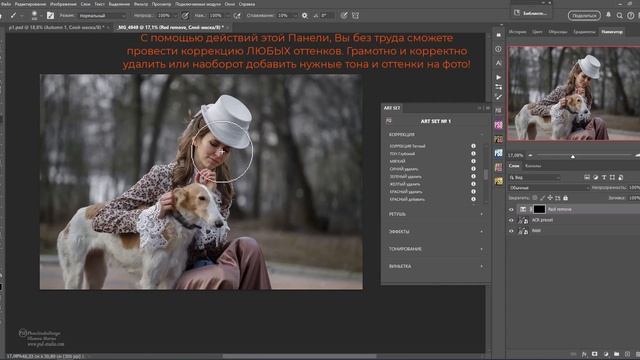The image size is (640, 360).
Task: Open the layer filter kind dropdown
Action: pos(535,178)
